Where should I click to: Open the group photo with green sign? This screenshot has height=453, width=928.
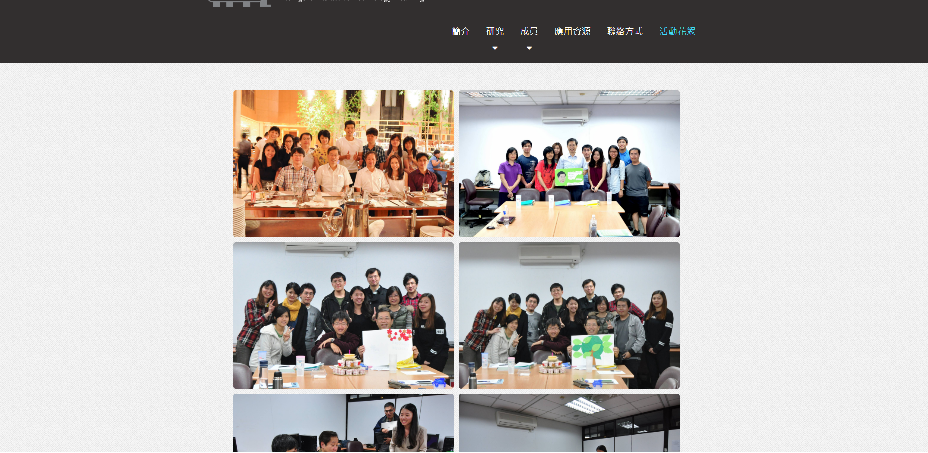pos(569,163)
